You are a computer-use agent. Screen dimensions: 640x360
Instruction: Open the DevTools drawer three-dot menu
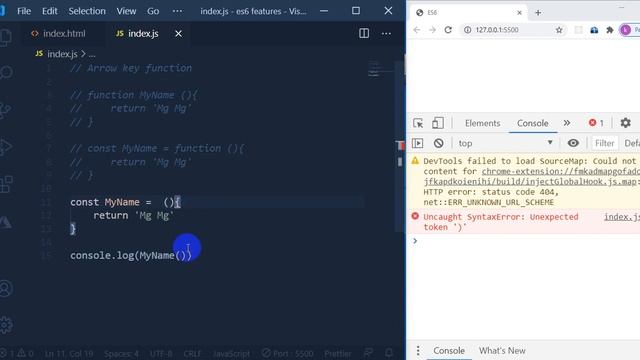coord(418,351)
